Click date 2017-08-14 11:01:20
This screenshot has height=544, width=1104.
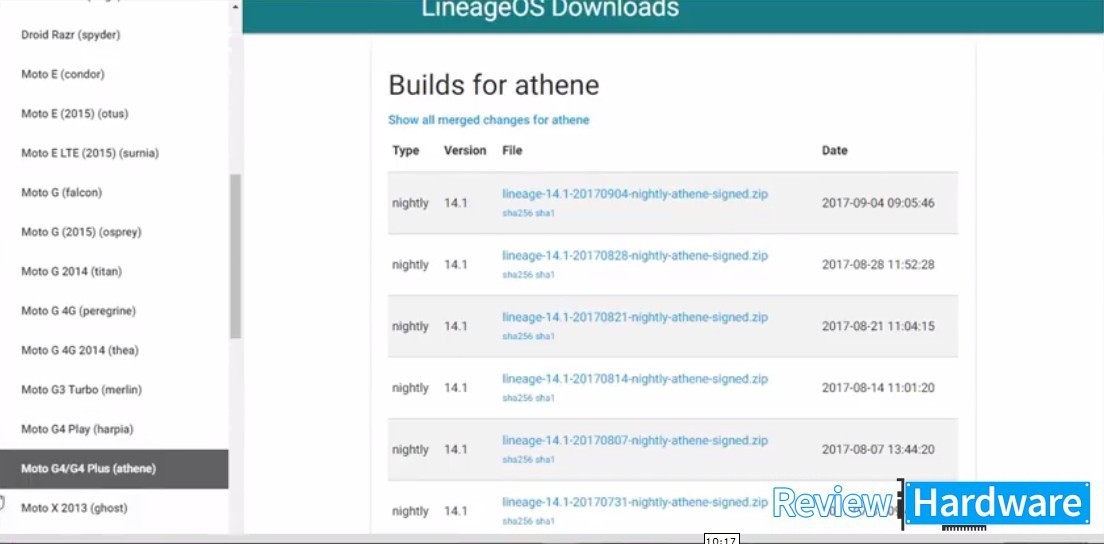(878, 388)
